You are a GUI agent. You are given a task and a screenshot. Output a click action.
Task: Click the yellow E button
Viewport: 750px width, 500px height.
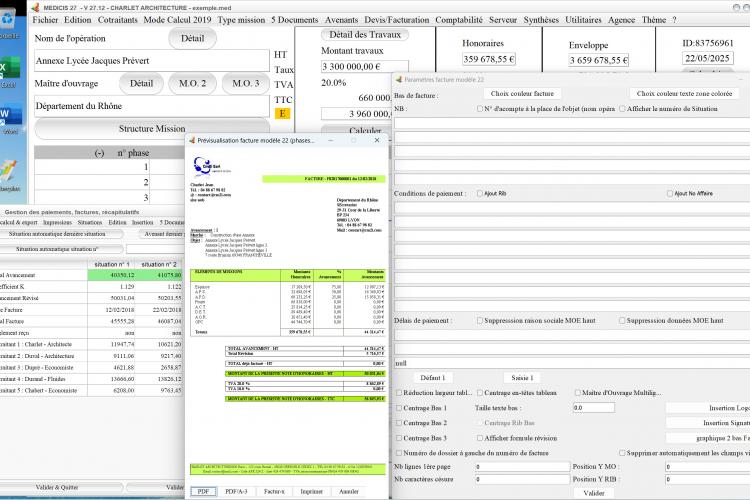pyautogui.click(x=282, y=113)
